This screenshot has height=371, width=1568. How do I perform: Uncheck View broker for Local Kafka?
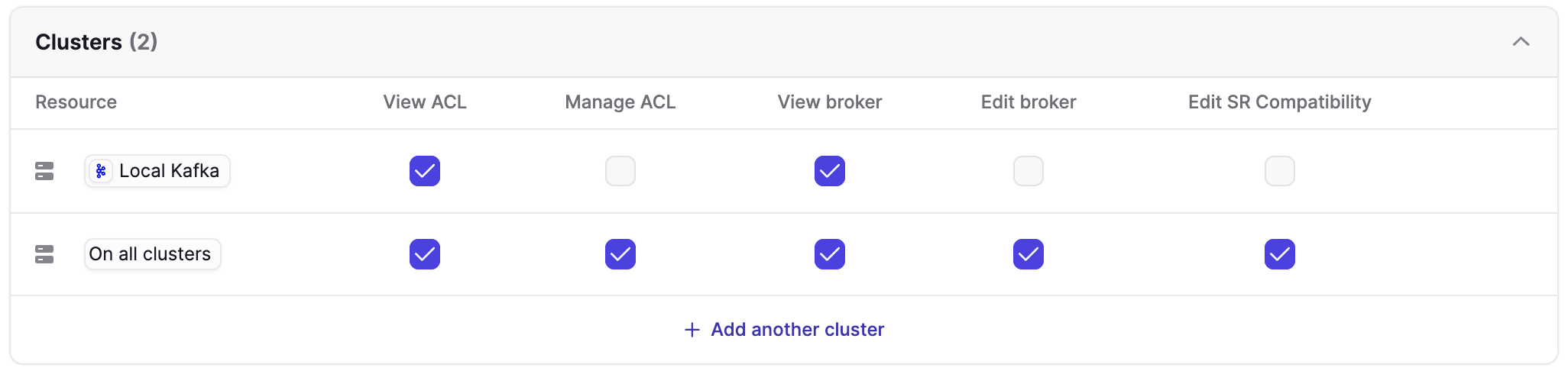click(x=830, y=171)
